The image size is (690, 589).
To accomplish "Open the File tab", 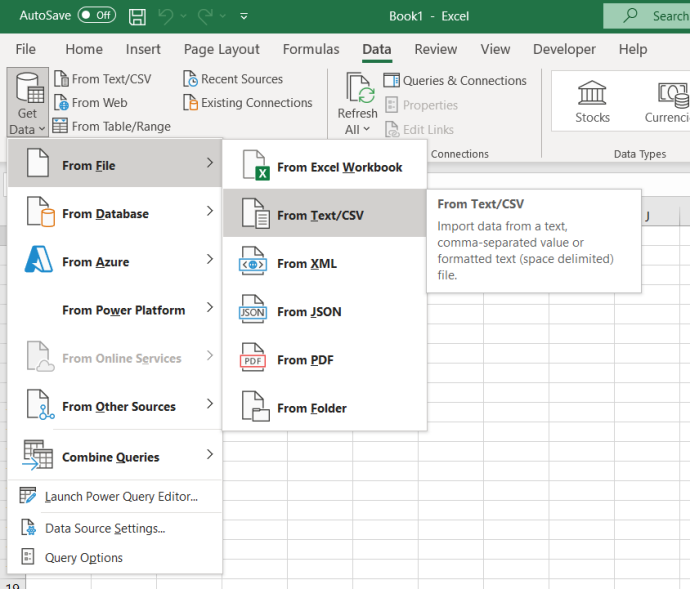I will [26, 49].
